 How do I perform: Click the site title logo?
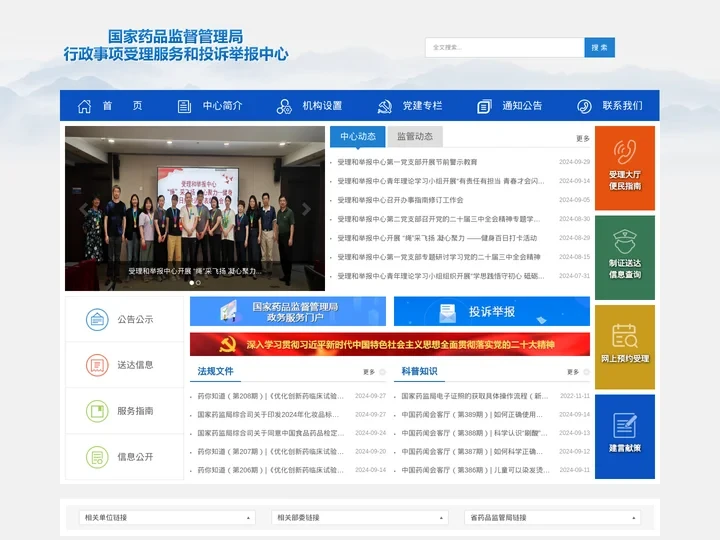tap(176, 45)
